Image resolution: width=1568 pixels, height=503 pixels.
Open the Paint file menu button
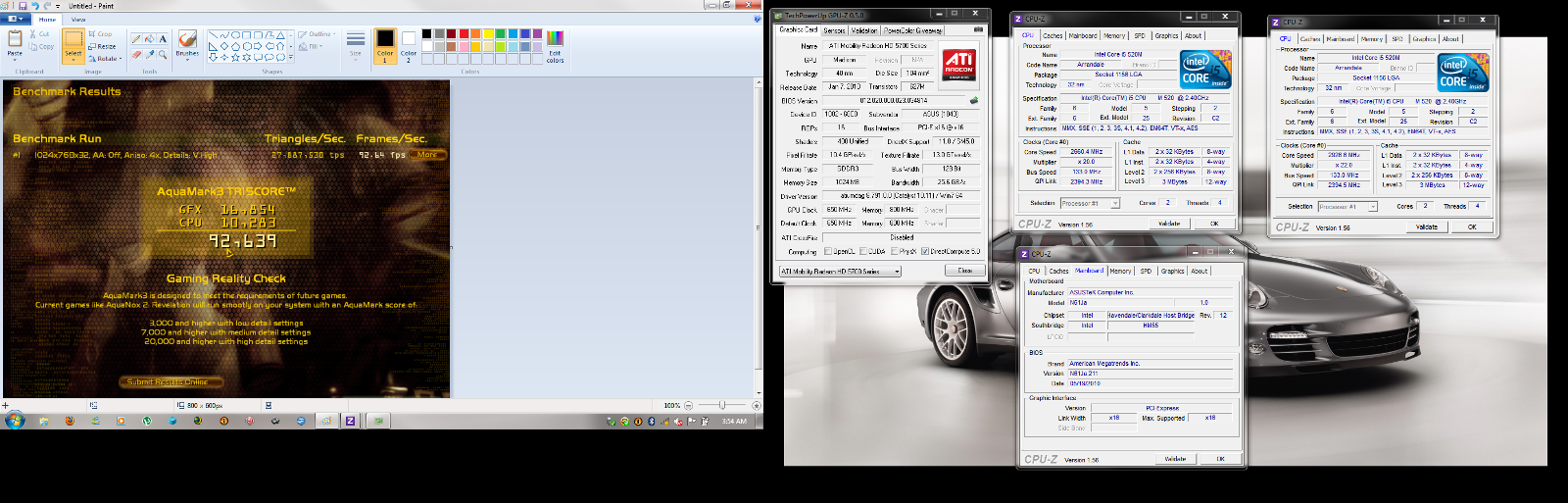point(17,19)
